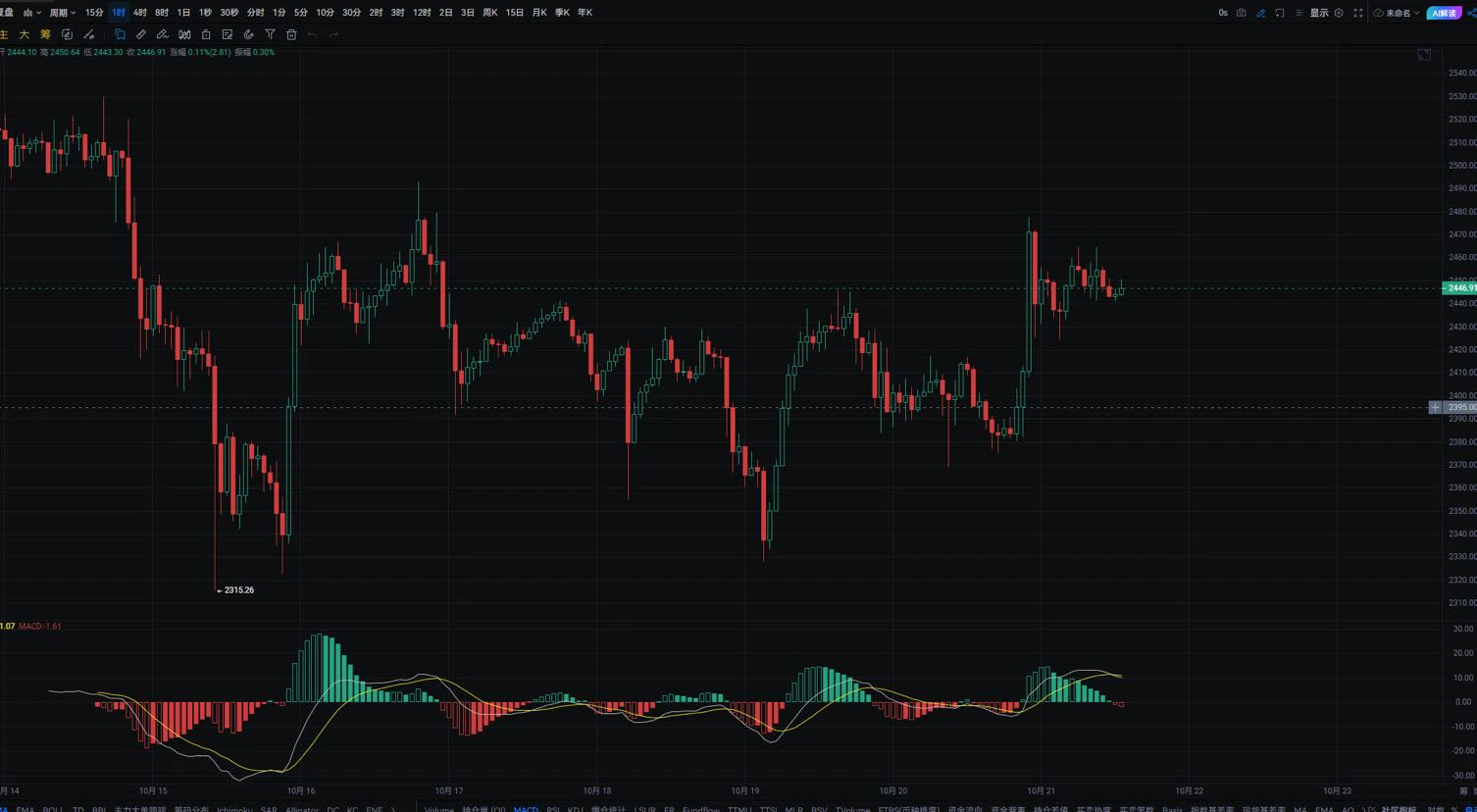Image resolution: width=1477 pixels, height=812 pixels.
Task: Expand the 周期 period dropdown
Action: pos(63,13)
